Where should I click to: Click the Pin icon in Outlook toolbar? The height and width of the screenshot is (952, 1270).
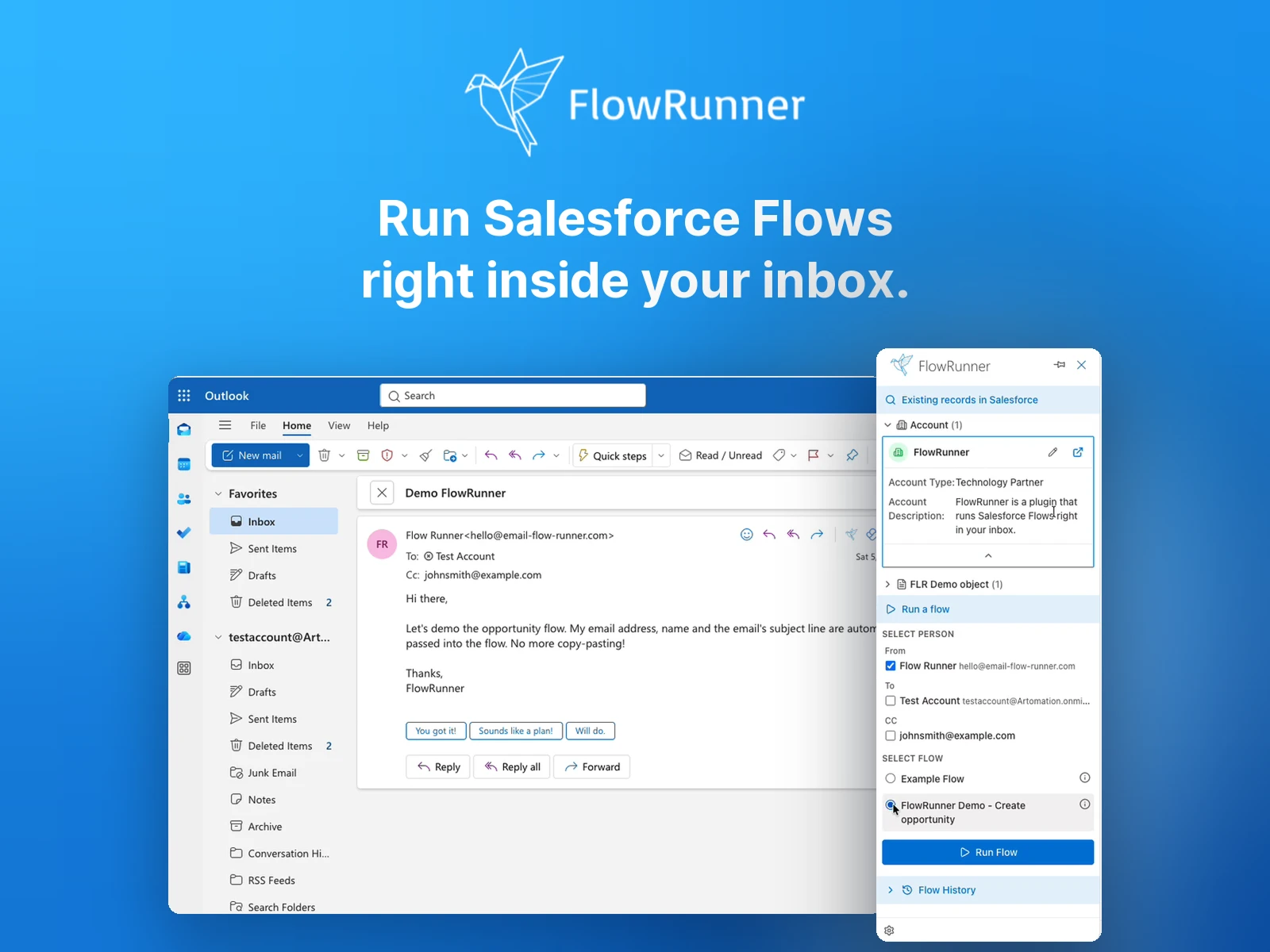click(x=852, y=455)
